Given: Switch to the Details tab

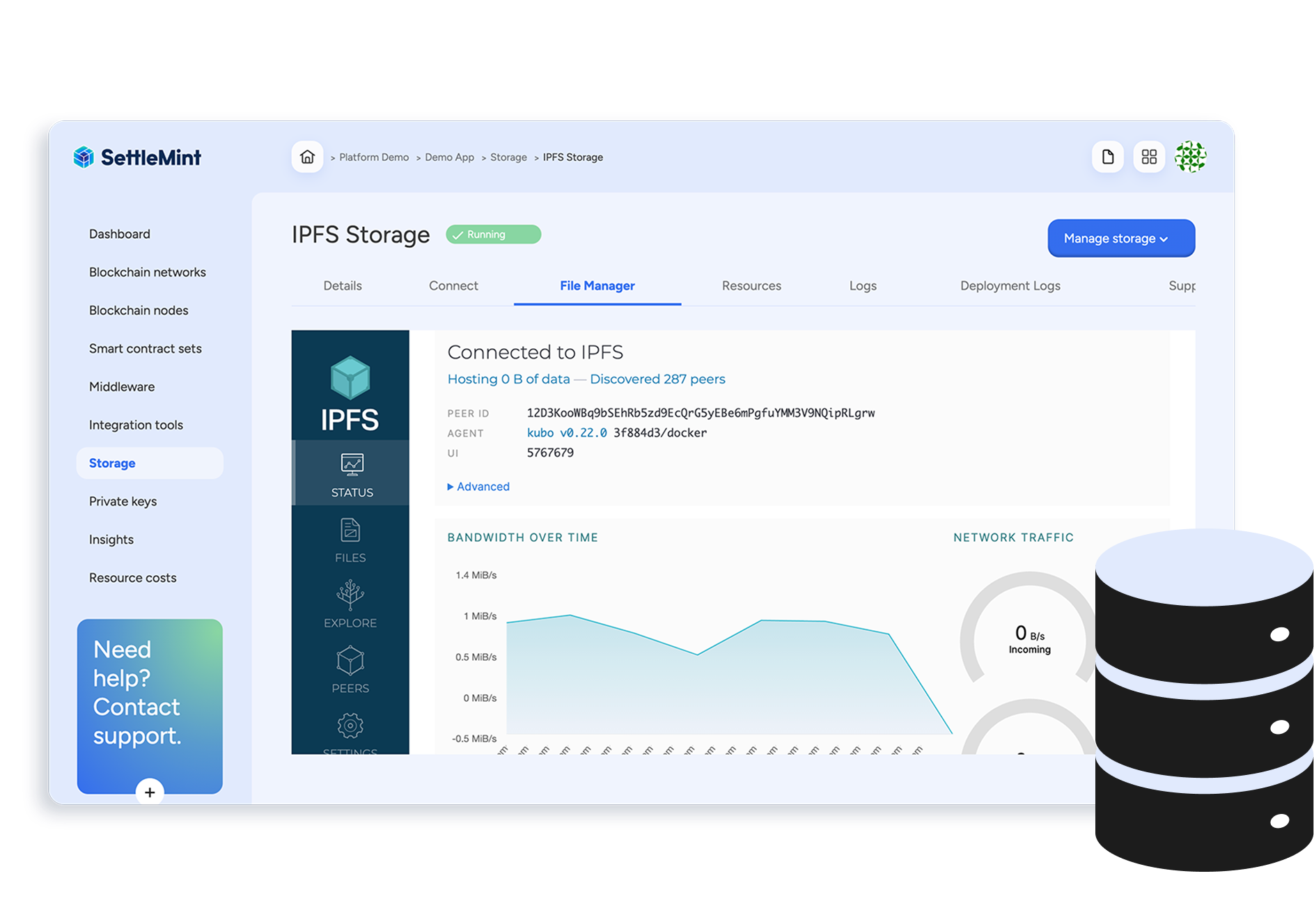Looking at the screenshot, I should point(342,285).
